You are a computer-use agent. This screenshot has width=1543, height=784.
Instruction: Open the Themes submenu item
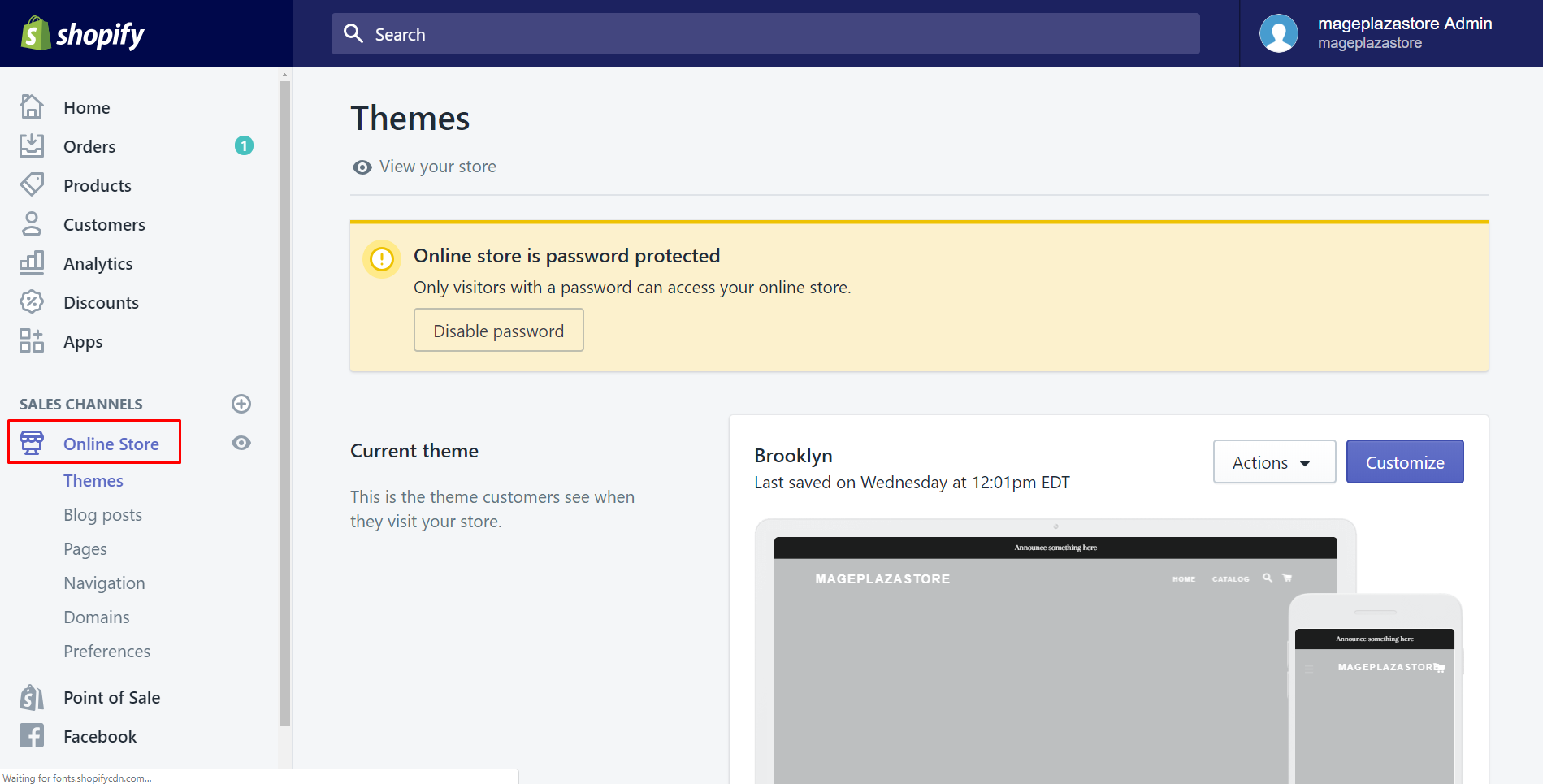(93, 480)
